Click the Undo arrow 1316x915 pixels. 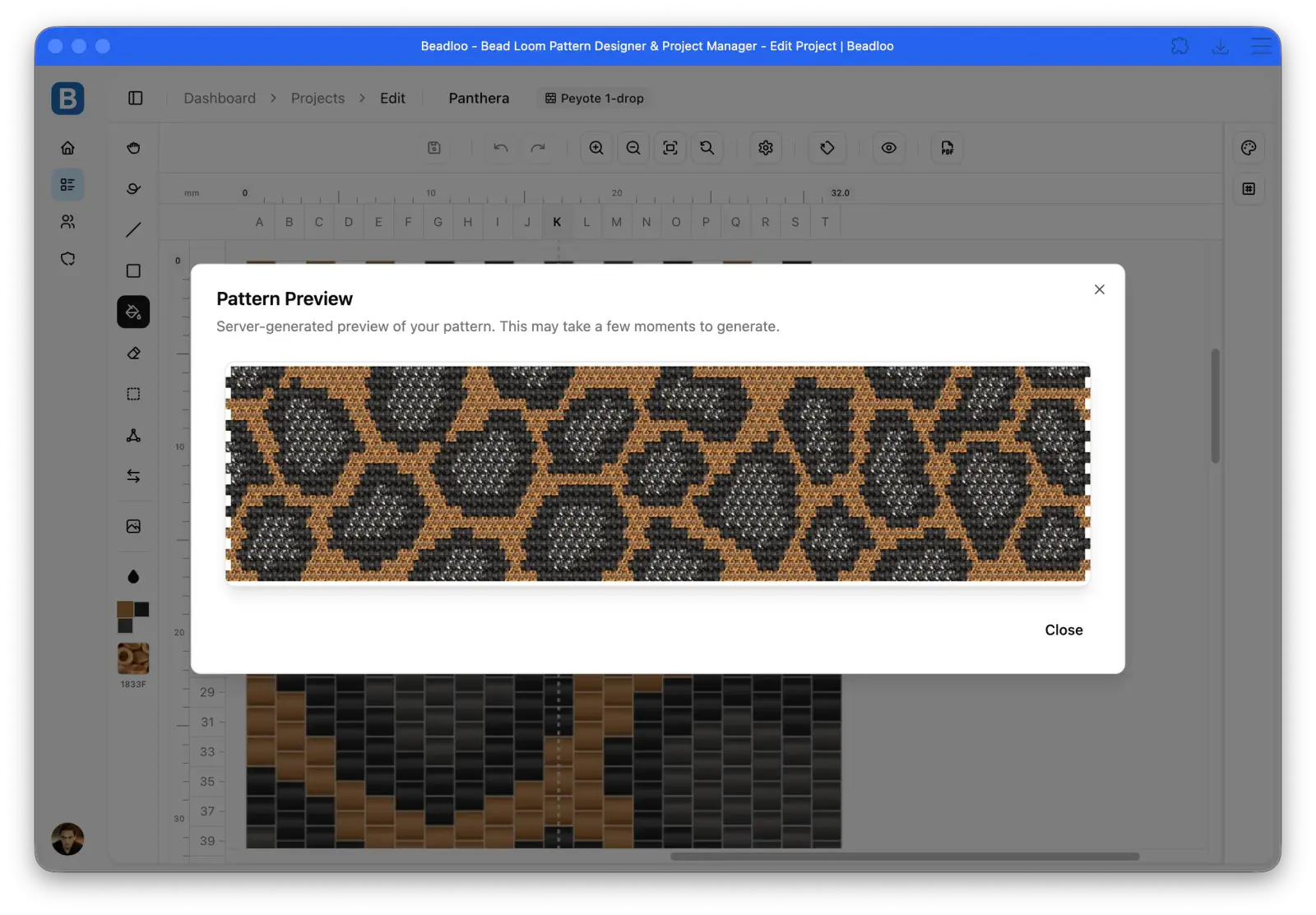click(501, 148)
